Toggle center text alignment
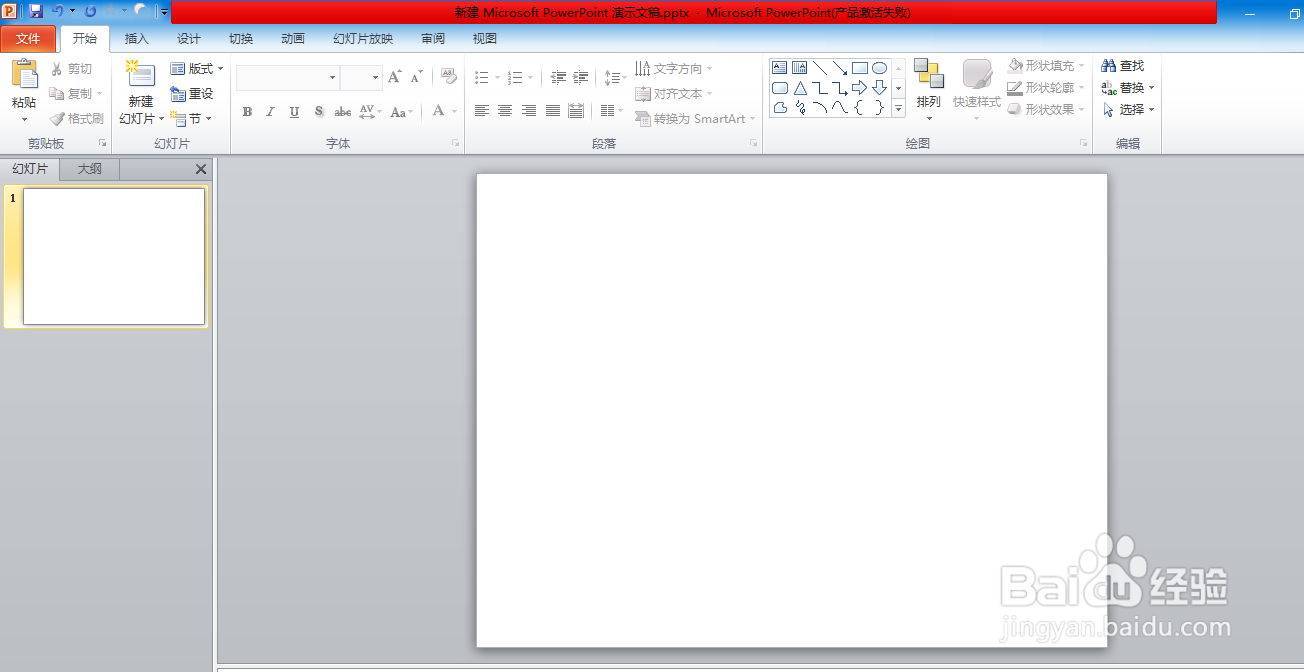Screen dimensions: 1304x672 pos(505,111)
